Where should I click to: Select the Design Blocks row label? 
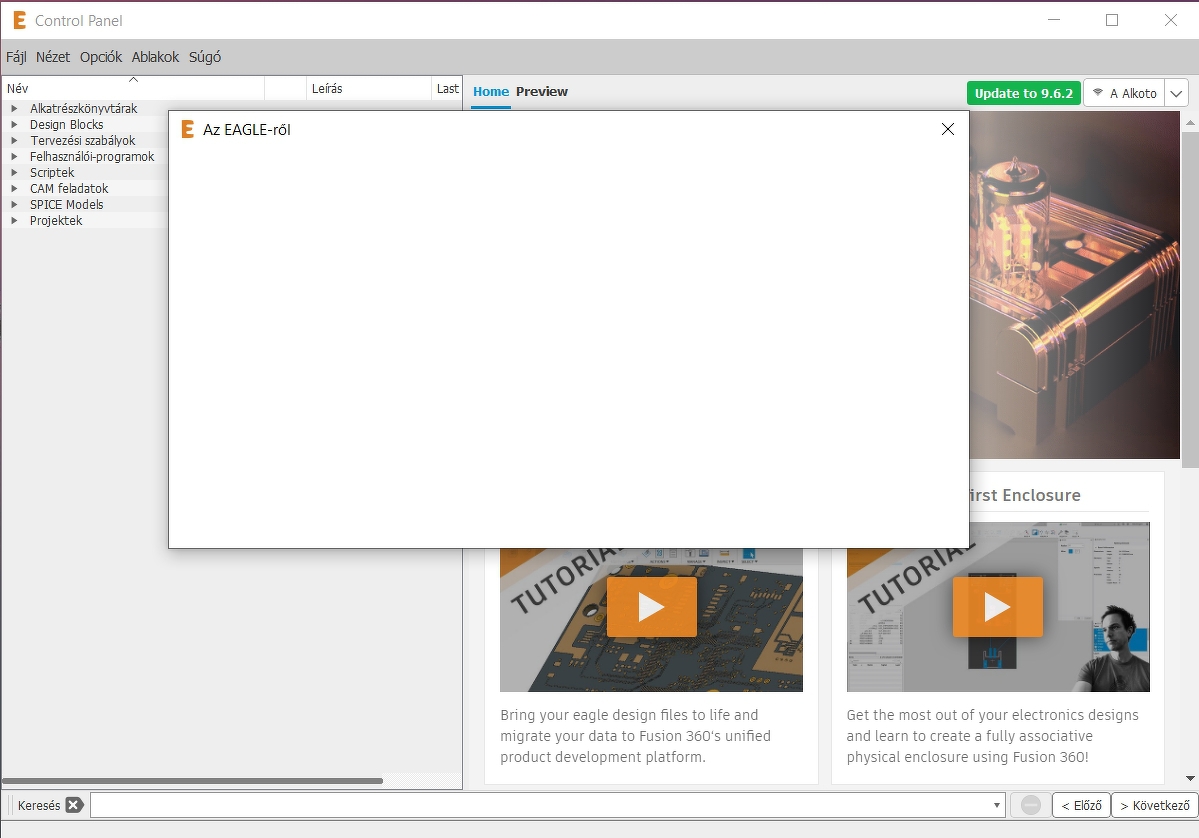click(67, 125)
